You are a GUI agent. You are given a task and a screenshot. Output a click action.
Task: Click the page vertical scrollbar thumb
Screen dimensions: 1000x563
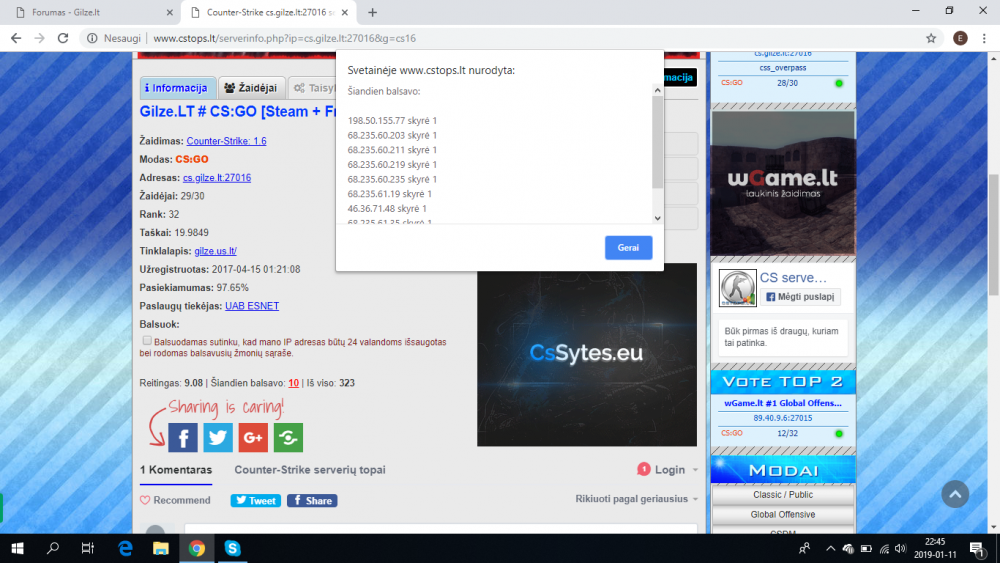pyautogui.click(x=993, y=235)
